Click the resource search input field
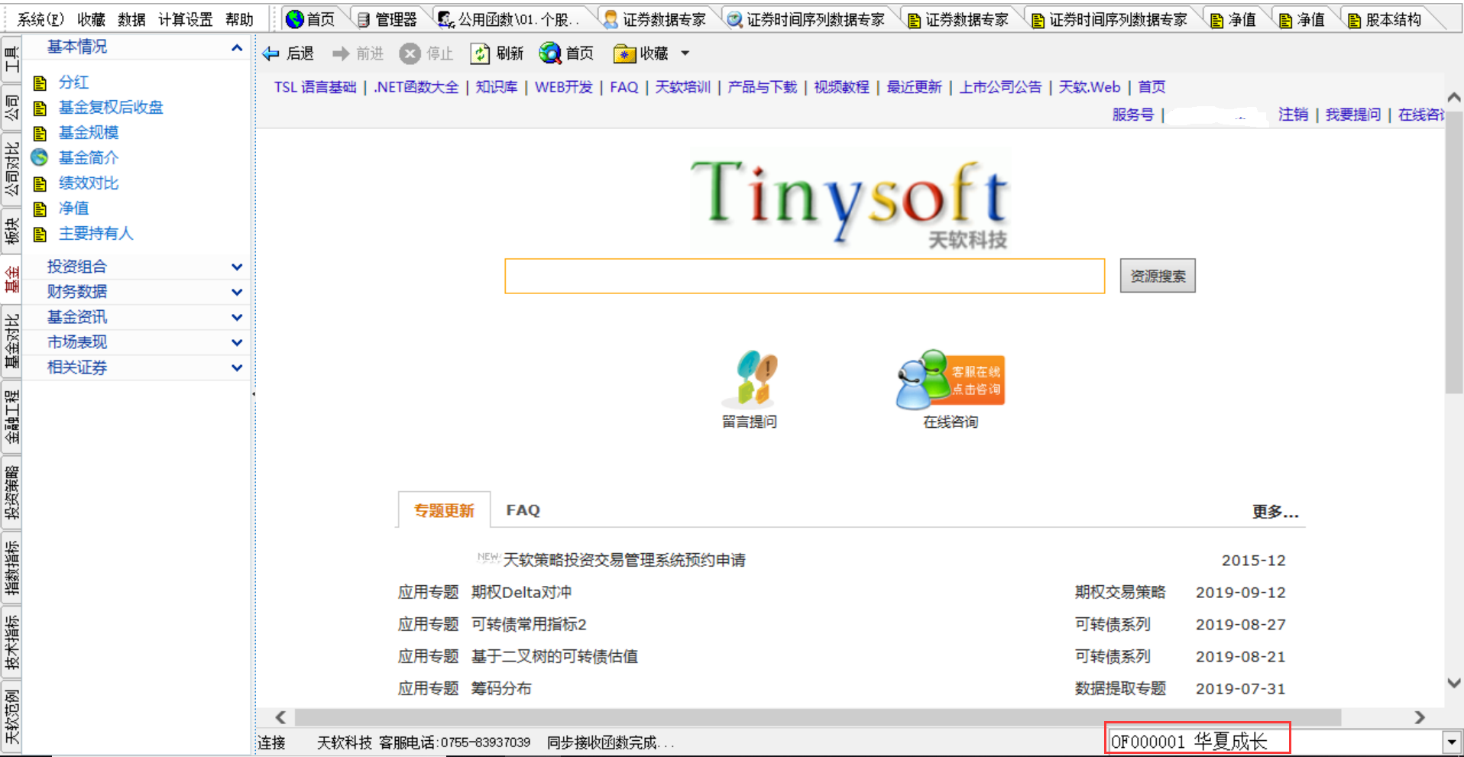Viewport: 1464px width, 757px height. tap(805, 276)
